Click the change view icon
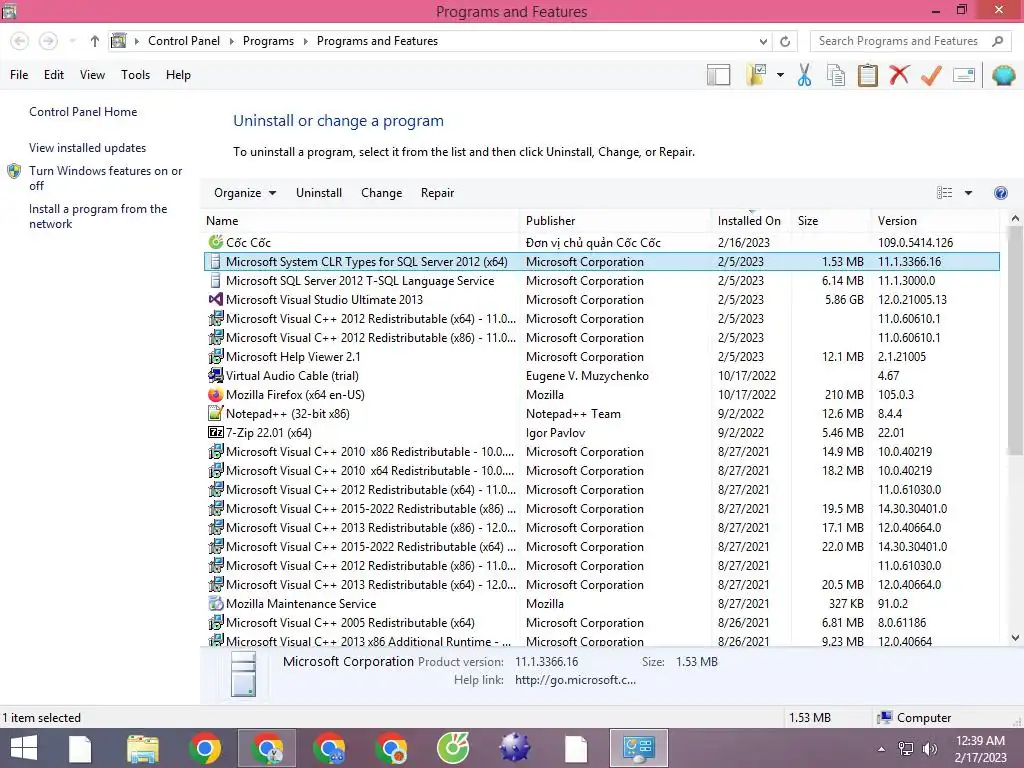The width and height of the screenshot is (1024, 768). [x=944, y=193]
